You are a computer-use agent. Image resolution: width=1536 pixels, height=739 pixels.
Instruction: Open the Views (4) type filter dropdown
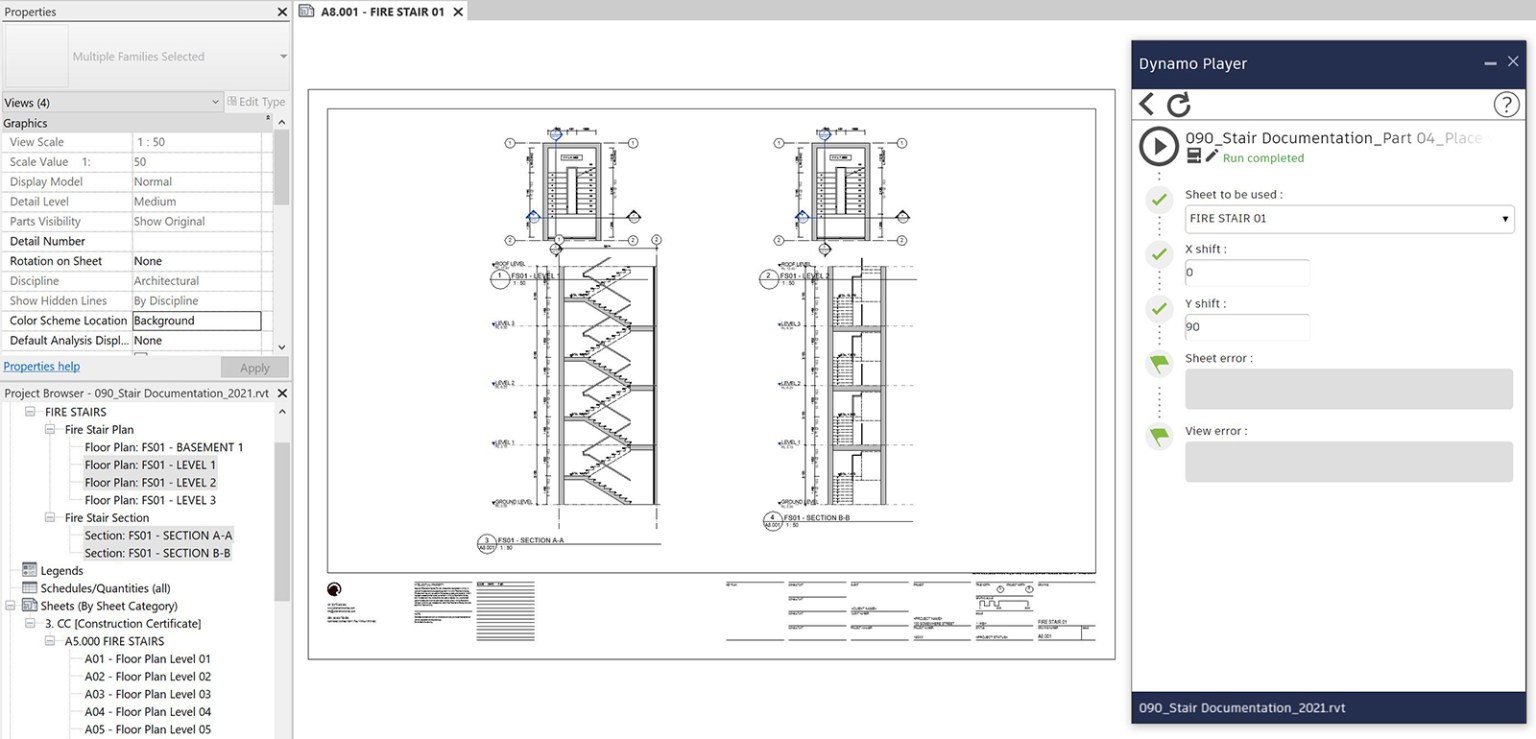pyautogui.click(x=112, y=102)
